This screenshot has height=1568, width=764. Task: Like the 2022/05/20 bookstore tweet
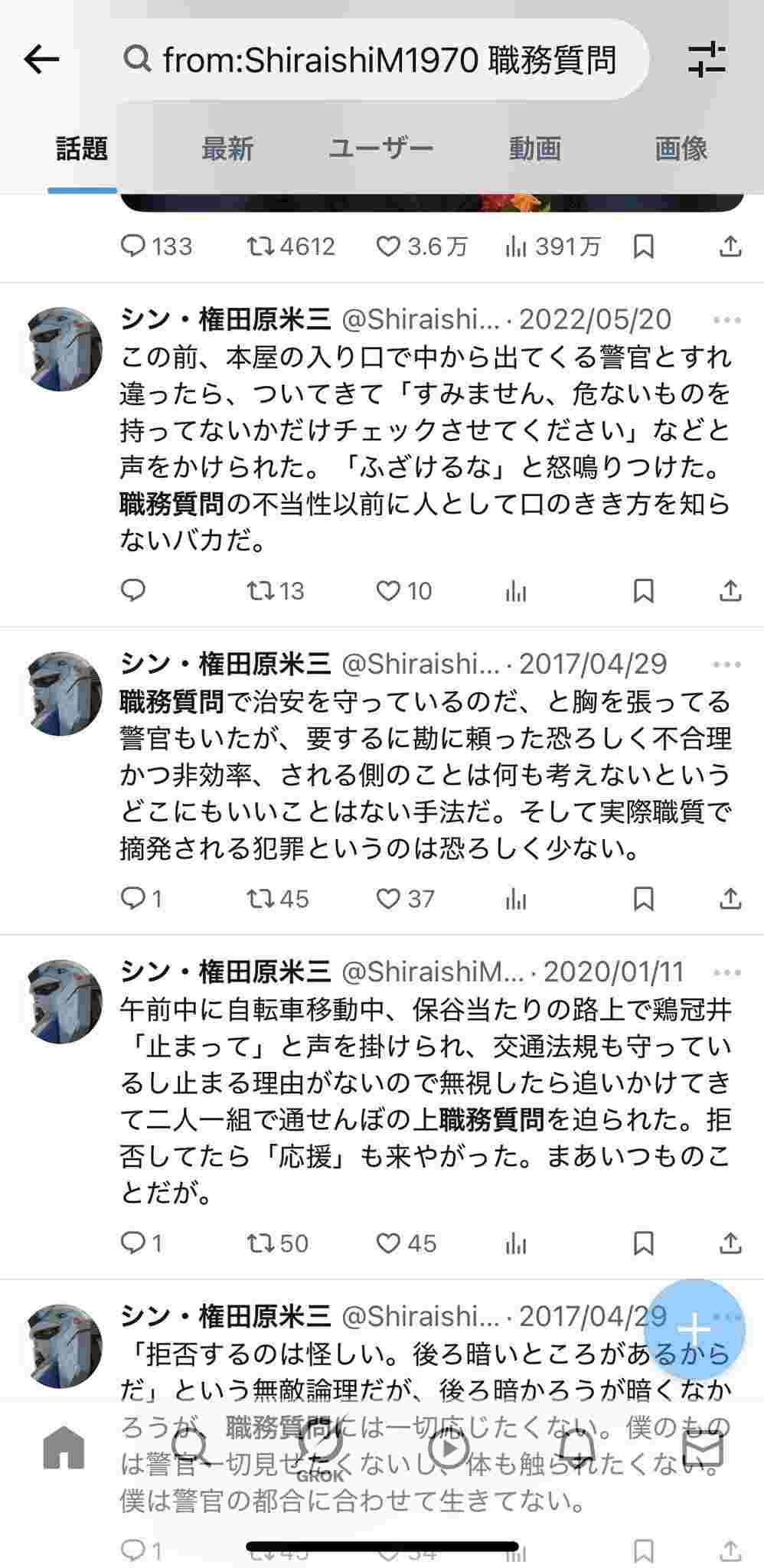pyautogui.click(x=389, y=590)
